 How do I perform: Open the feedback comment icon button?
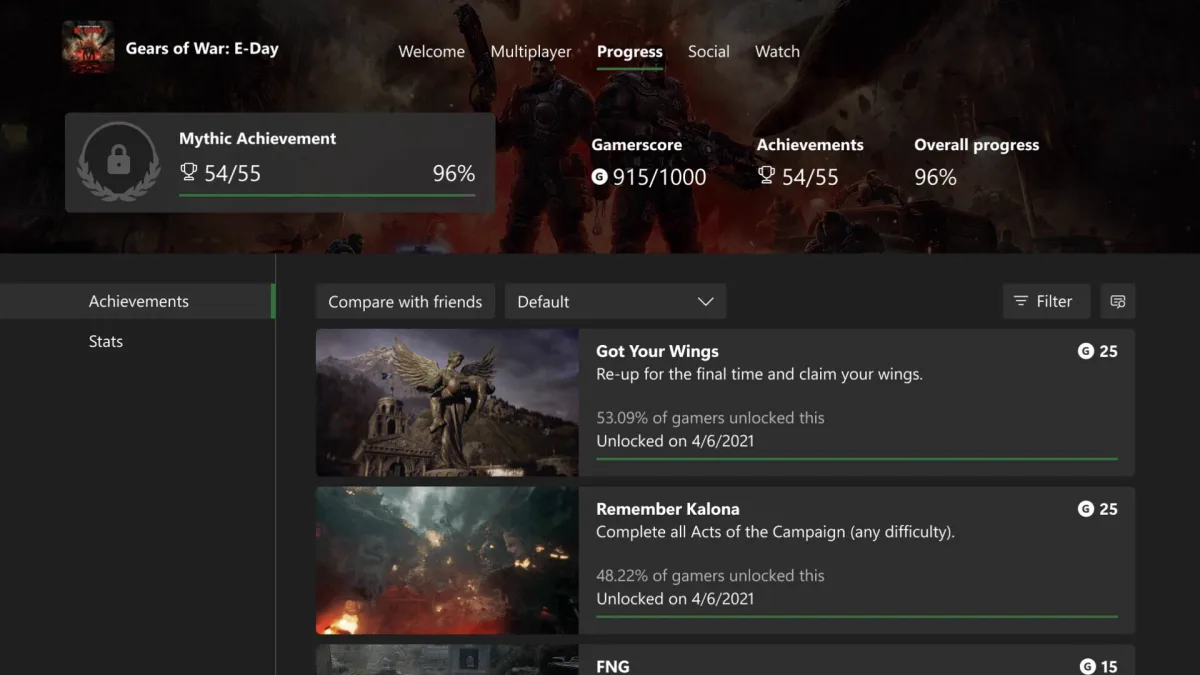click(1118, 301)
